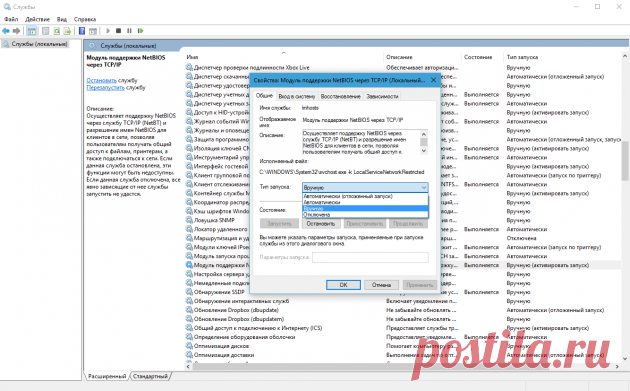Image resolution: width=630 pixels, height=391 pixels.
Task: Click gear icon of Xbox Live service row
Action: (189, 68)
